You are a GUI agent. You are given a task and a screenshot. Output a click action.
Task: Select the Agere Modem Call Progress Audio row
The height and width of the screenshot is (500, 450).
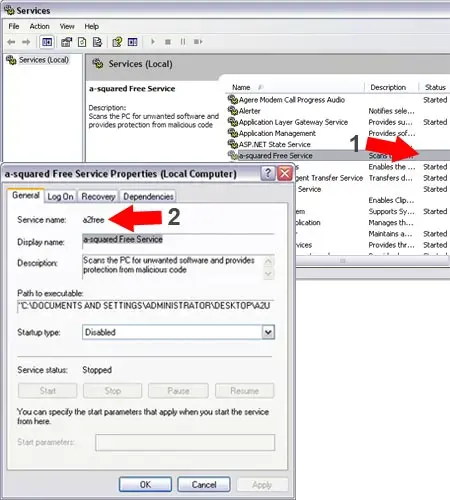coord(338,100)
